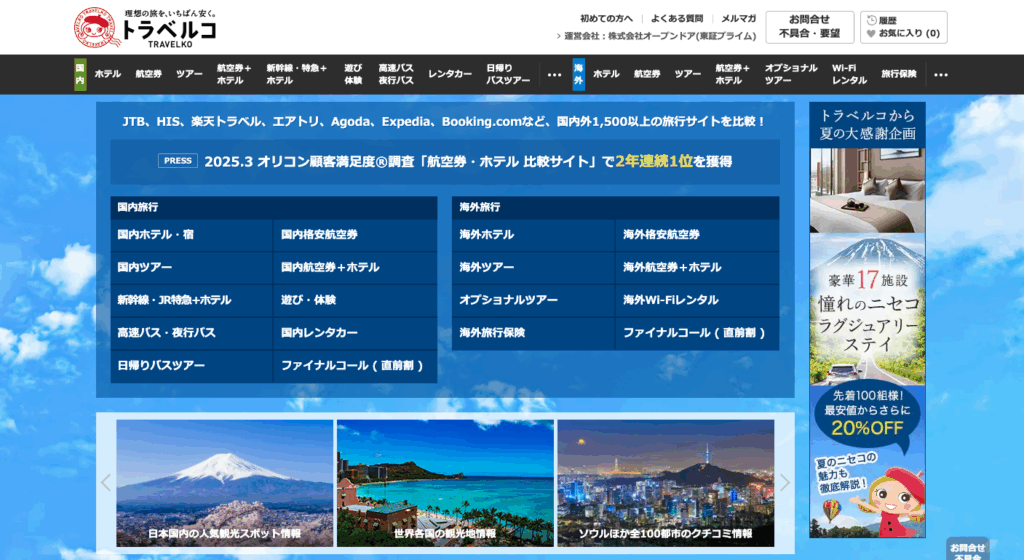This screenshot has height=560, width=1024.
Task: Open オプショナルツアー panel link
Action: coord(533,300)
